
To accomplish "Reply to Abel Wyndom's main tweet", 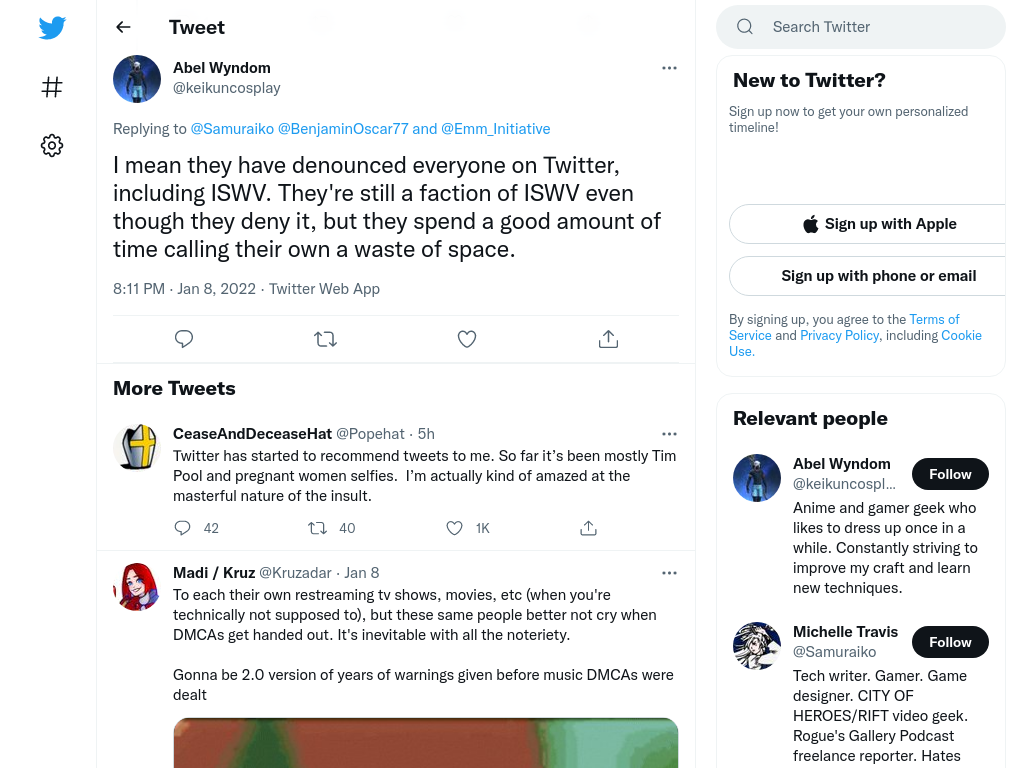I will [184, 339].
